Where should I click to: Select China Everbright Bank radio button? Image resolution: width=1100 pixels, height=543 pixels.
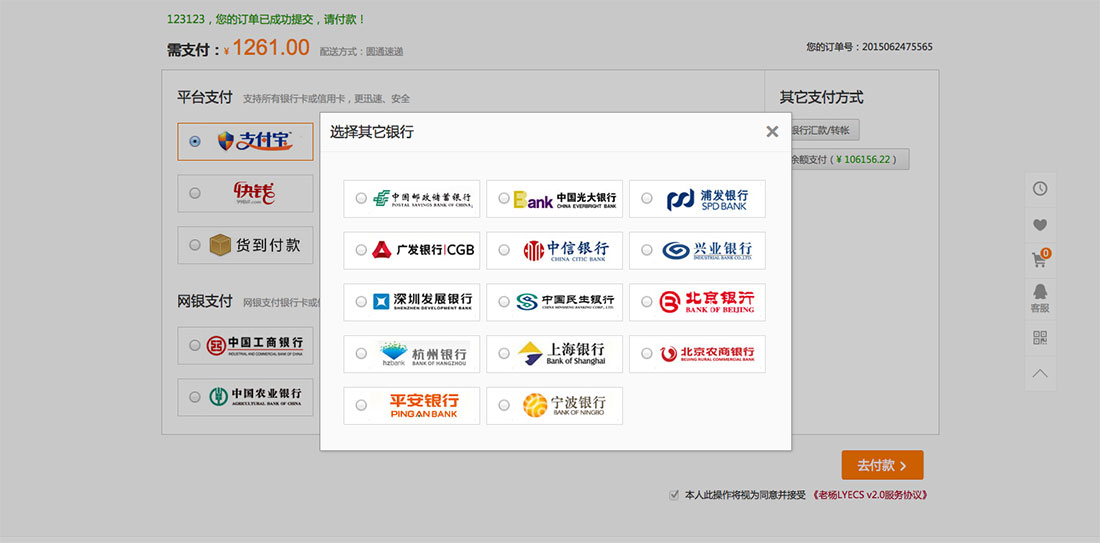coord(504,199)
